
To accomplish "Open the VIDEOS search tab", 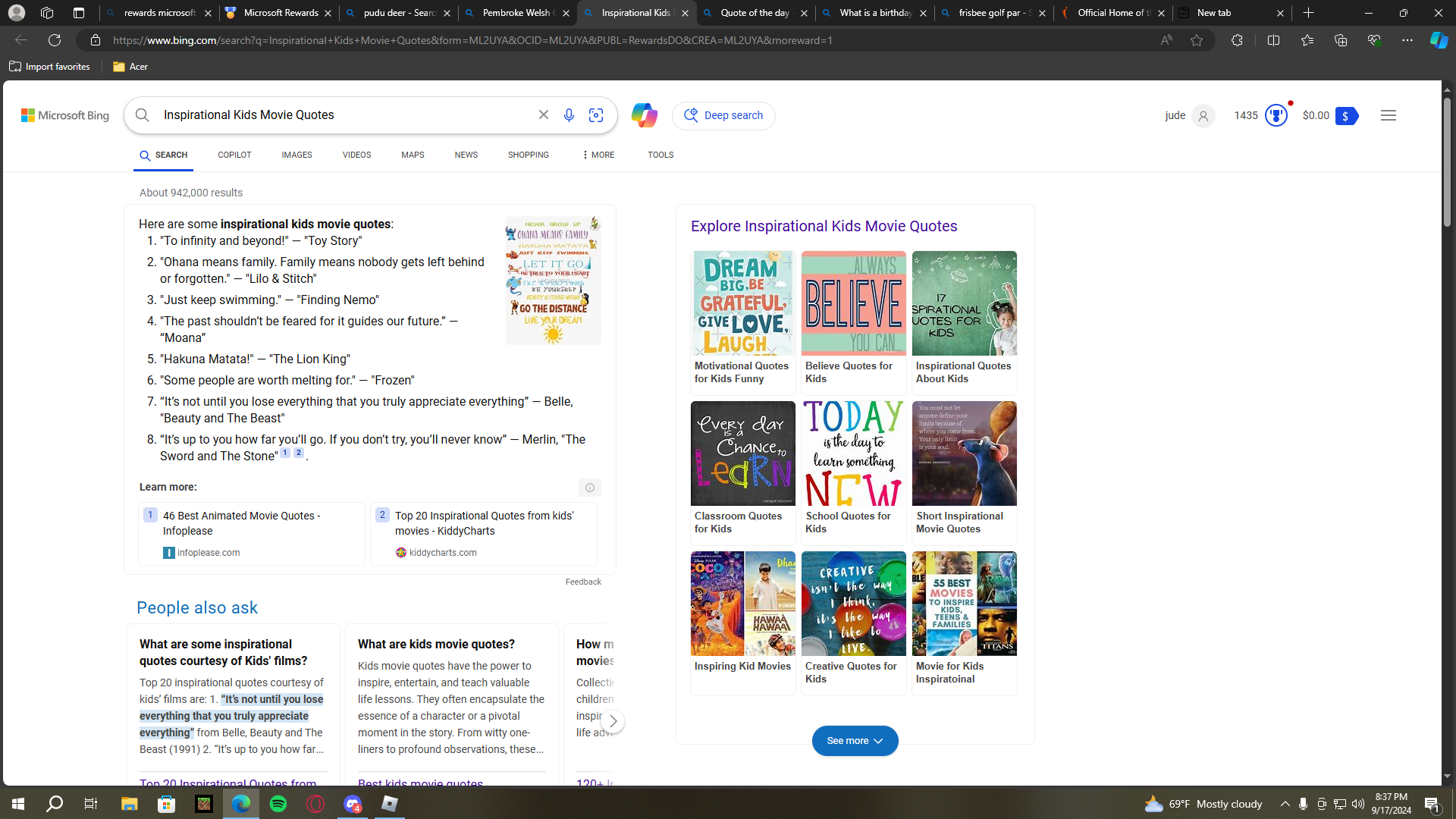I will (356, 155).
